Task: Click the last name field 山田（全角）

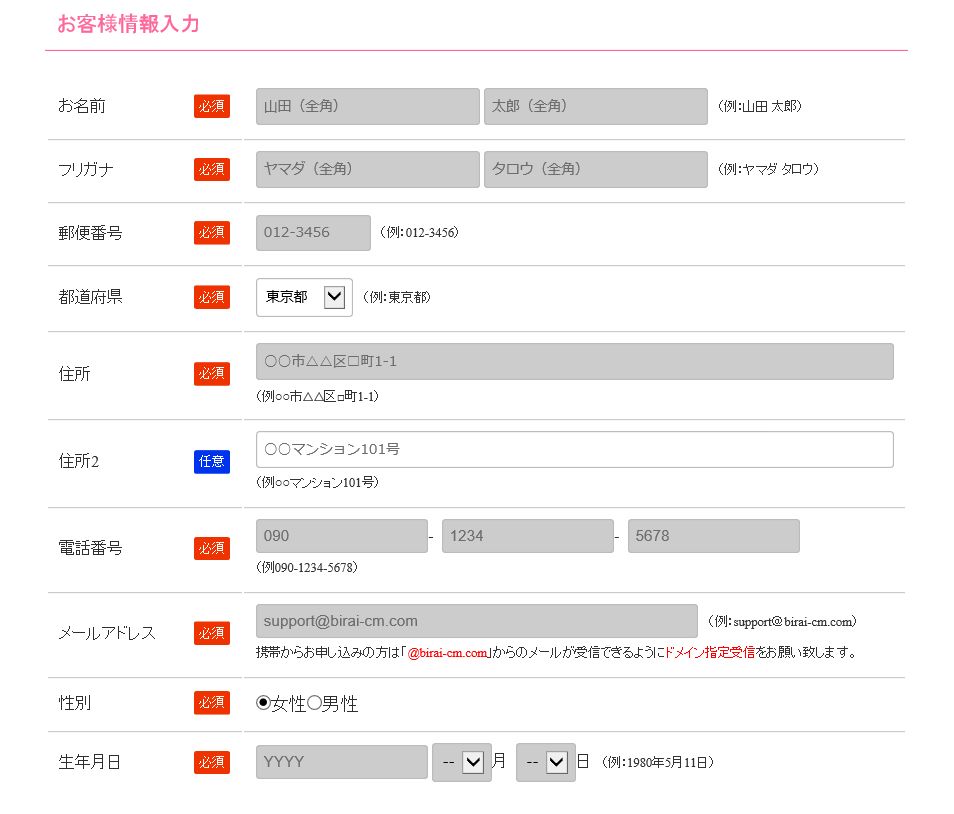Action: pos(367,106)
